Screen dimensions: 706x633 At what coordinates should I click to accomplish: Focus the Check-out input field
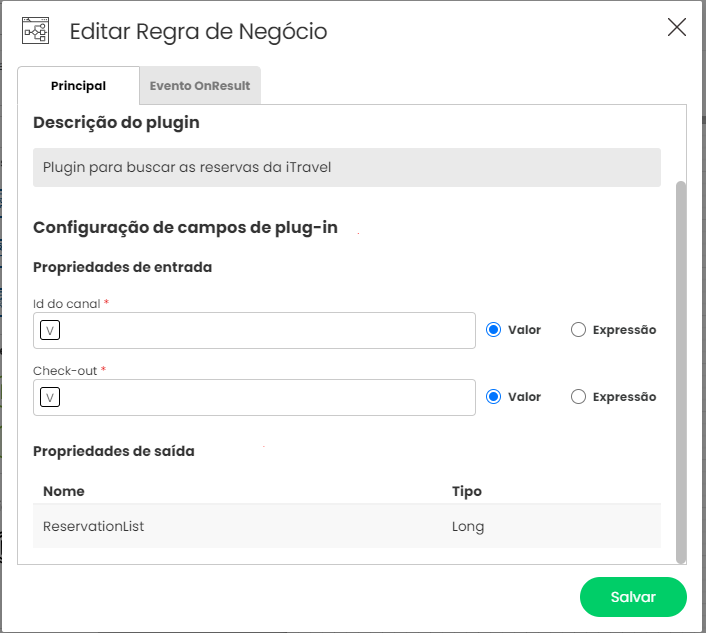254,398
